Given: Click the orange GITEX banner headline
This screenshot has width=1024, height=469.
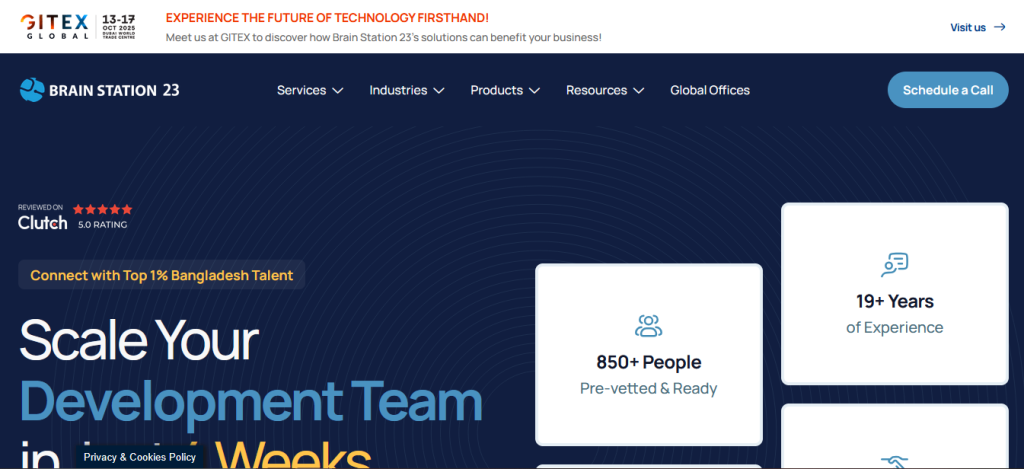Looking at the screenshot, I should tap(327, 18).
